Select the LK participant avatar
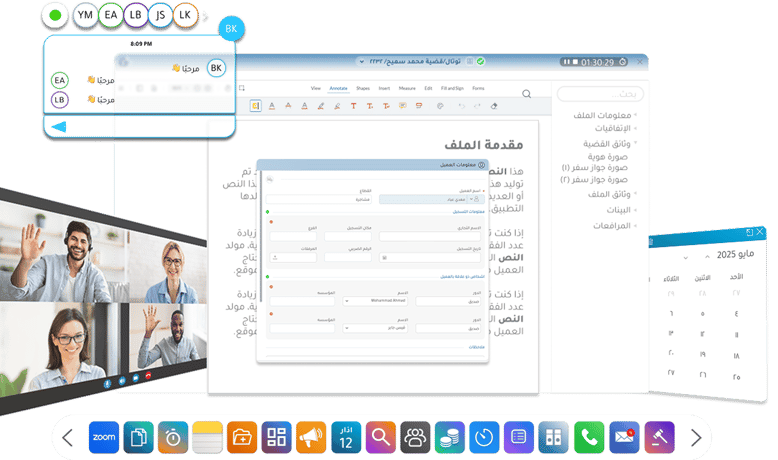The image size is (778, 460). pyautogui.click(x=185, y=15)
